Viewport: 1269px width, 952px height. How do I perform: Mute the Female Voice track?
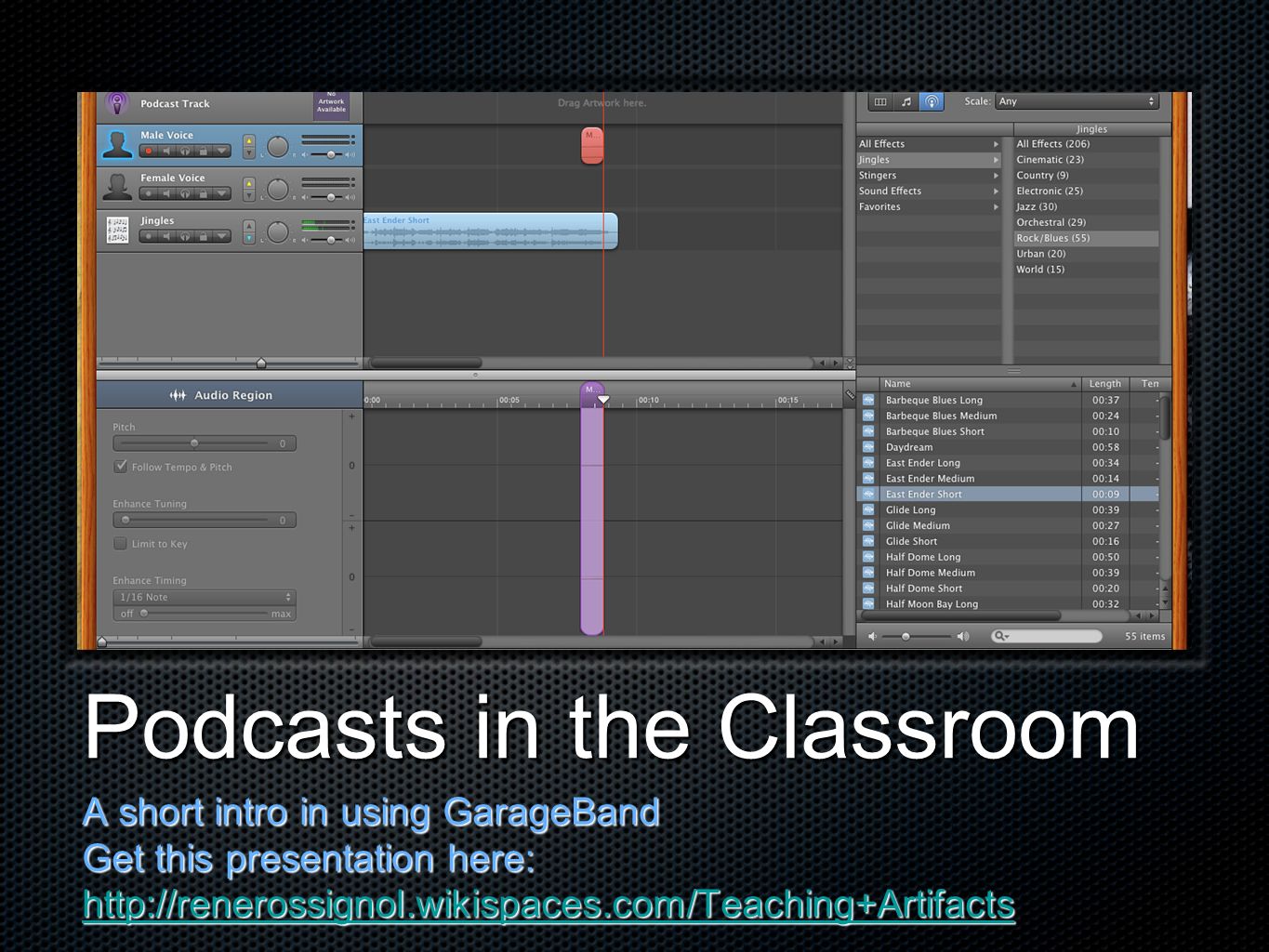[x=166, y=194]
